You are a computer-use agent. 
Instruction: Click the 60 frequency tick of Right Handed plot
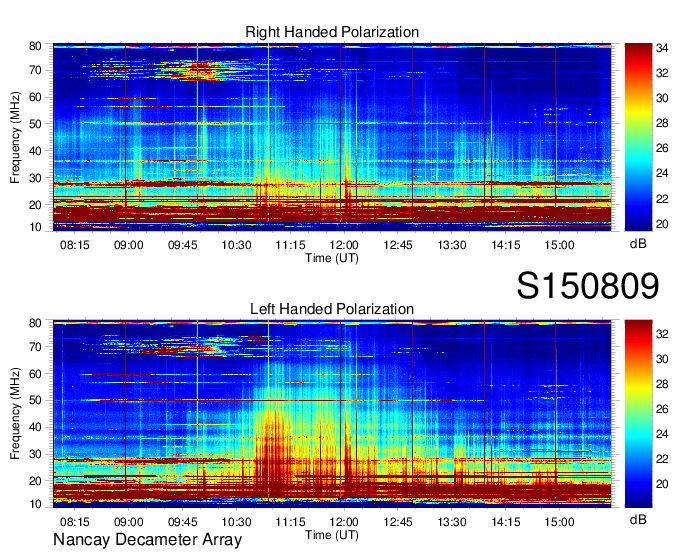coord(35,97)
